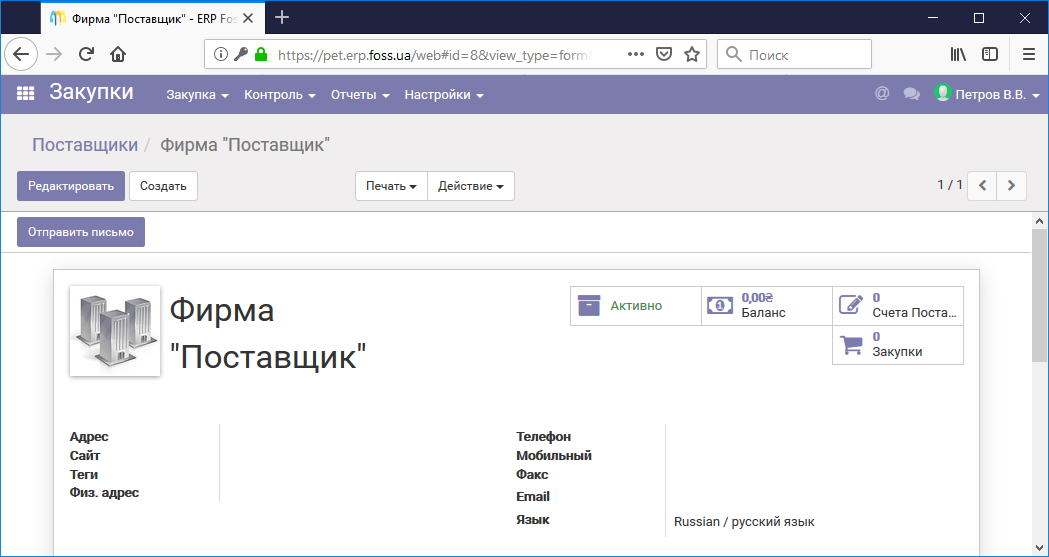1049x557 pixels.
Task: Click the Фирма "Поставщик" record heading
Action: 268,332
